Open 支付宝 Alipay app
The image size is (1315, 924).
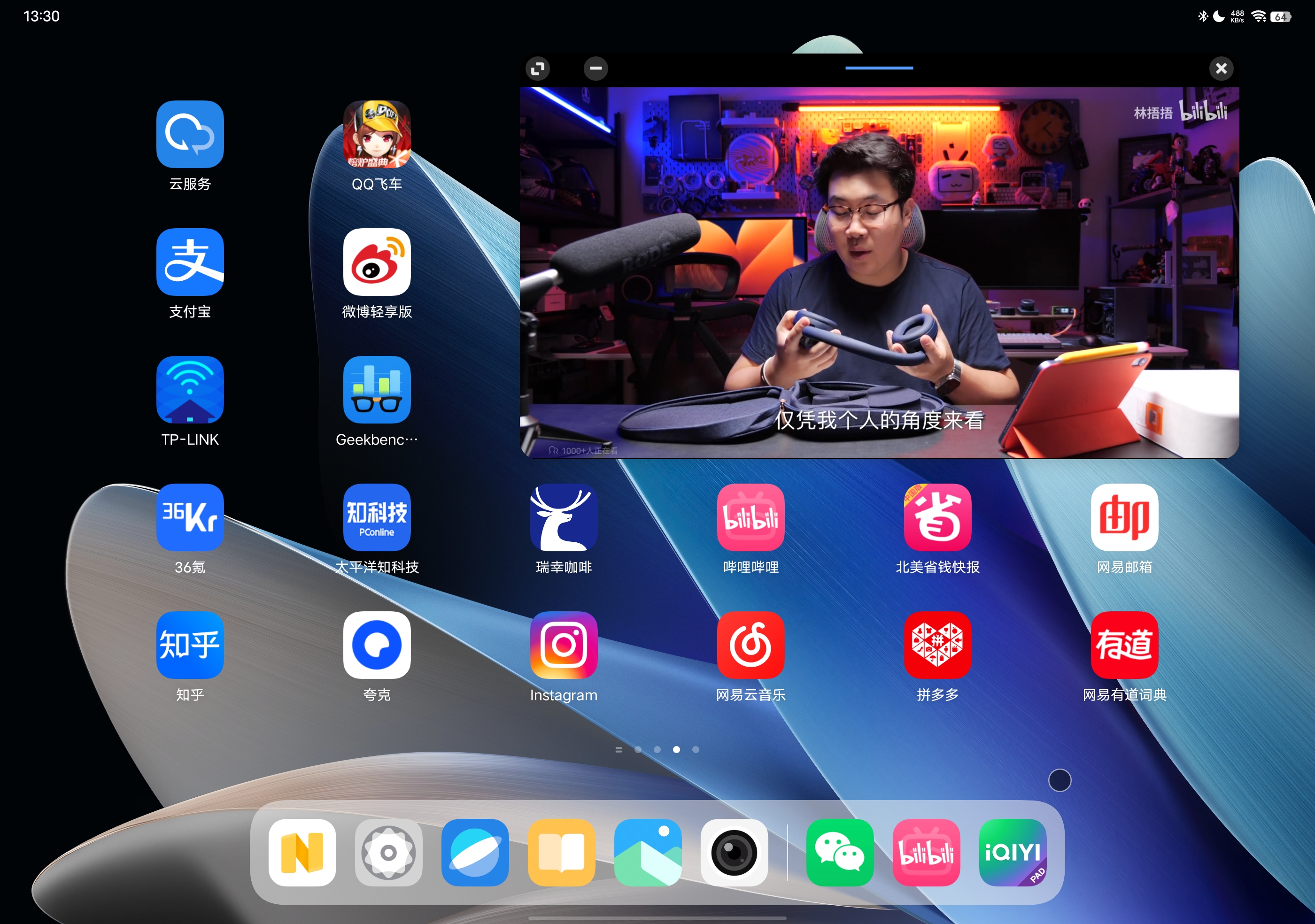(x=190, y=262)
